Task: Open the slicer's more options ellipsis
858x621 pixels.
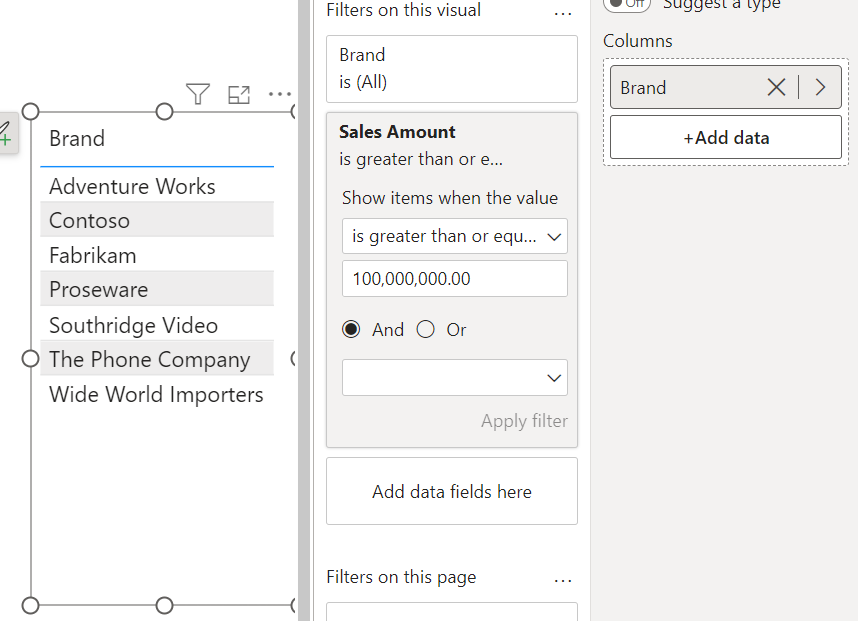Action: [x=279, y=94]
